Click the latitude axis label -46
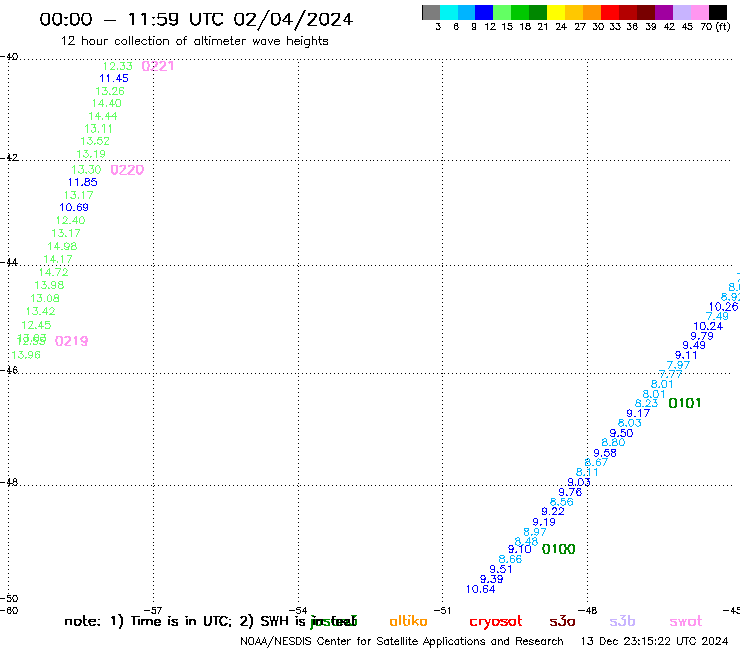Image resolution: width=740 pixels, height=650 pixels. coord(9,370)
